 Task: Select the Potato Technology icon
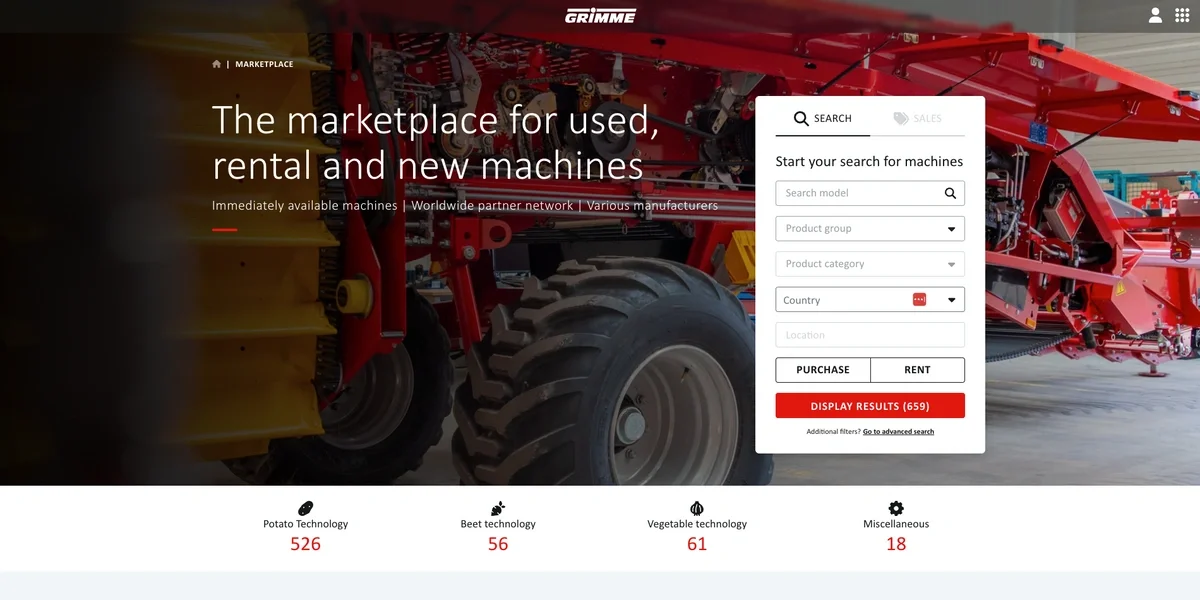point(306,508)
